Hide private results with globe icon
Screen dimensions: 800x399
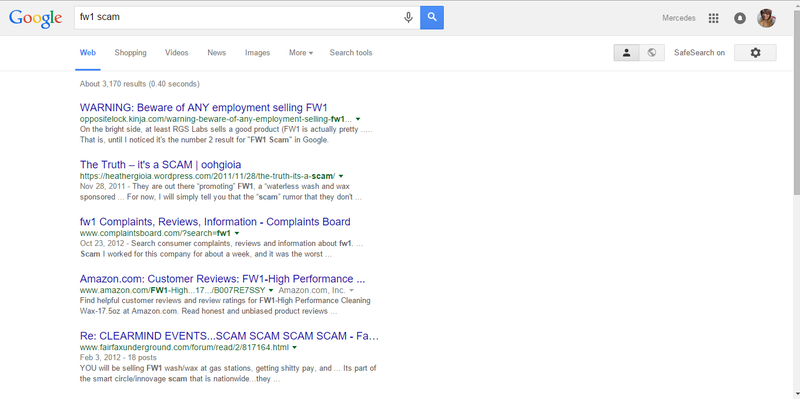(652, 53)
